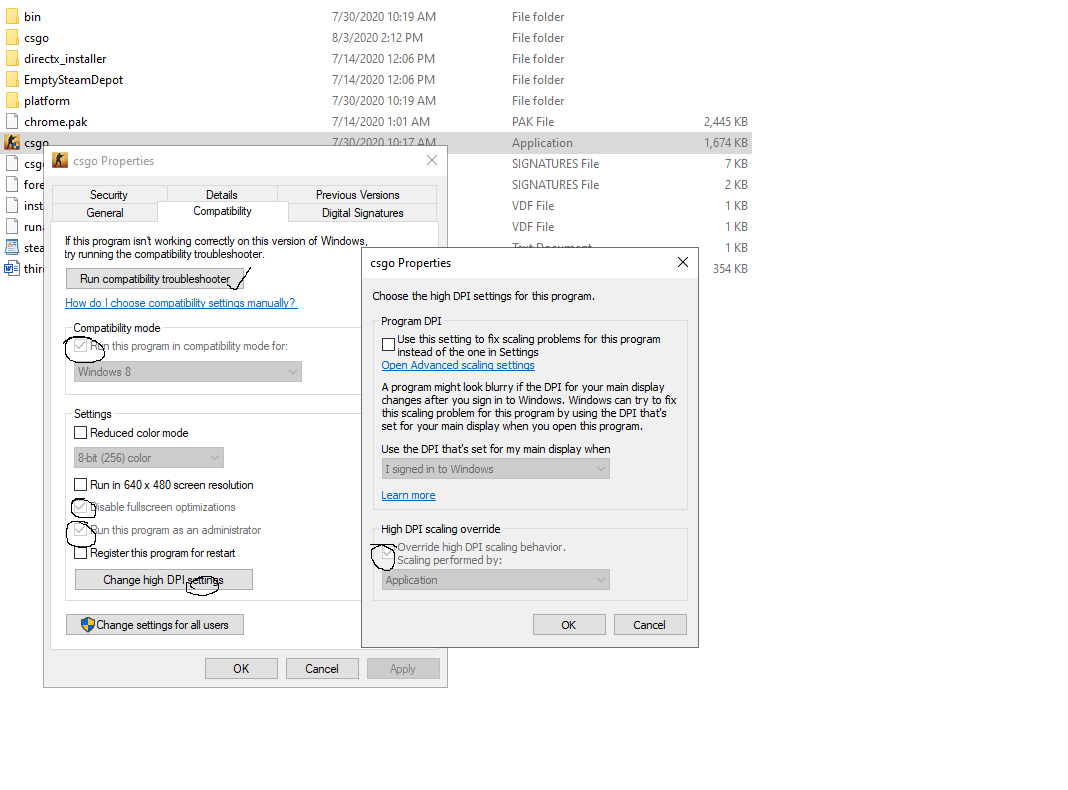Open the Application scaling dropdown

tap(495, 580)
